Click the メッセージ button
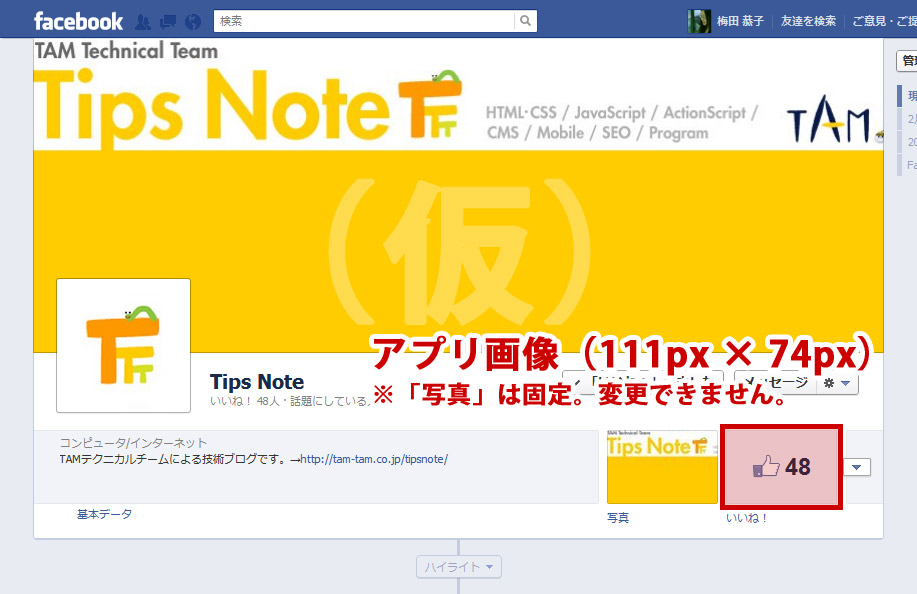Viewport: 917px width, 594px height. coord(774,382)
